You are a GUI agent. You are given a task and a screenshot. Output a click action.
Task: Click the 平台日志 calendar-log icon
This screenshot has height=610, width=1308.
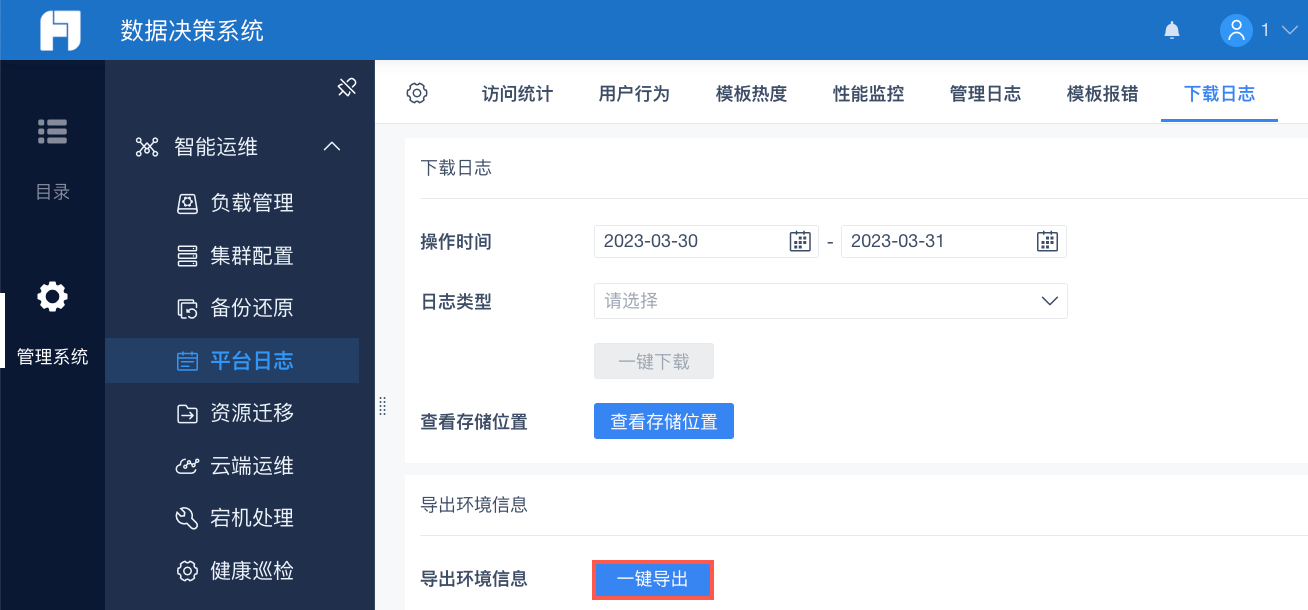coord(187,361)
